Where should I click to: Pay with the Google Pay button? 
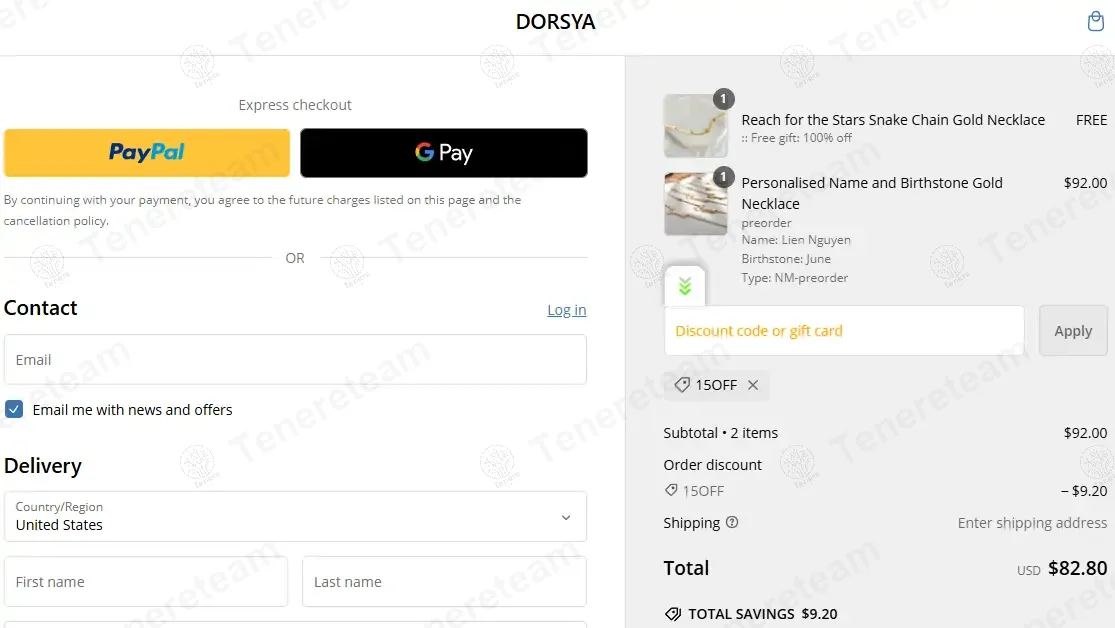coord(443,153)
